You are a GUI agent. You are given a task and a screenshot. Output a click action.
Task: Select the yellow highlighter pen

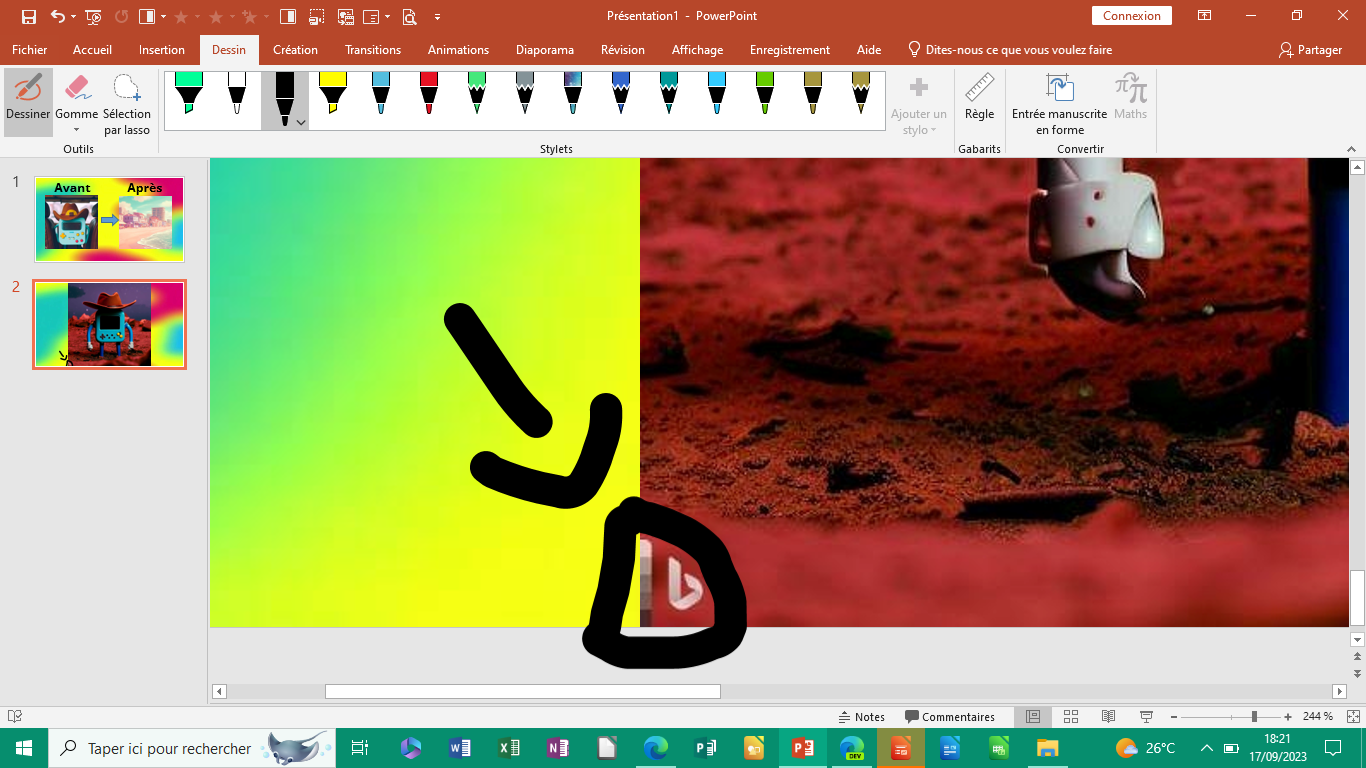point(332,94)
